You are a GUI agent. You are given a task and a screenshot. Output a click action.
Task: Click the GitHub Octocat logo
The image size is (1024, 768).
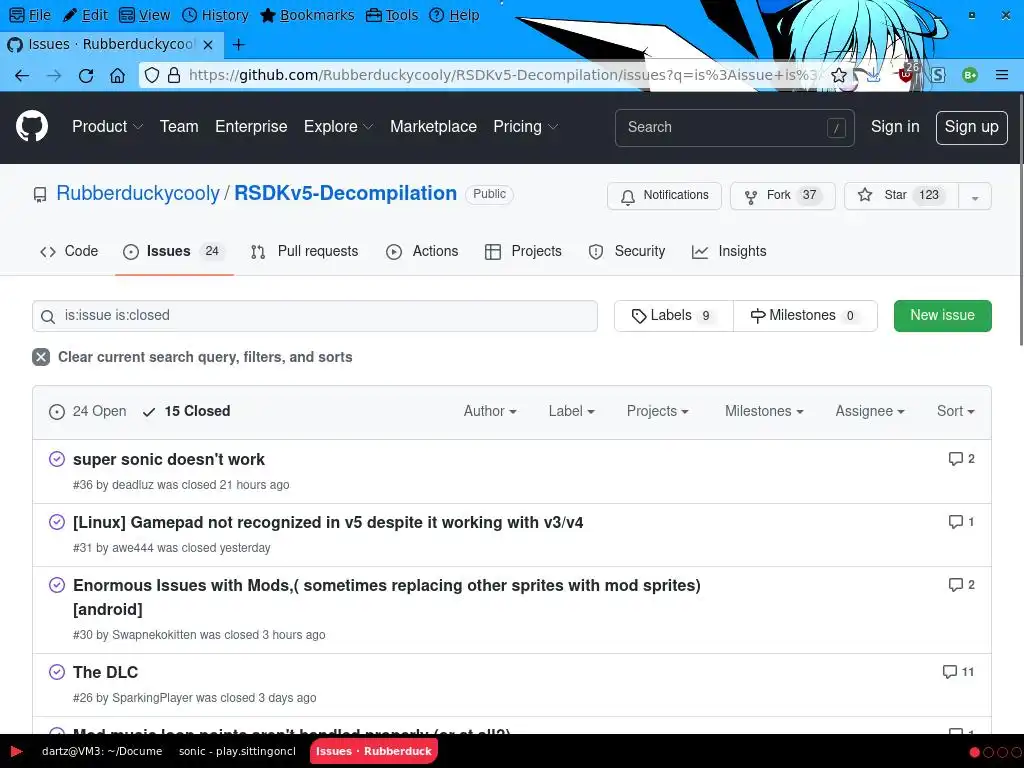coord(32,126)
